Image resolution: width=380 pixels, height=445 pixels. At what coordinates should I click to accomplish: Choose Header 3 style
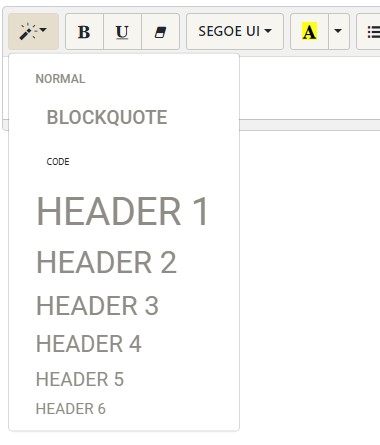point(97,306)
